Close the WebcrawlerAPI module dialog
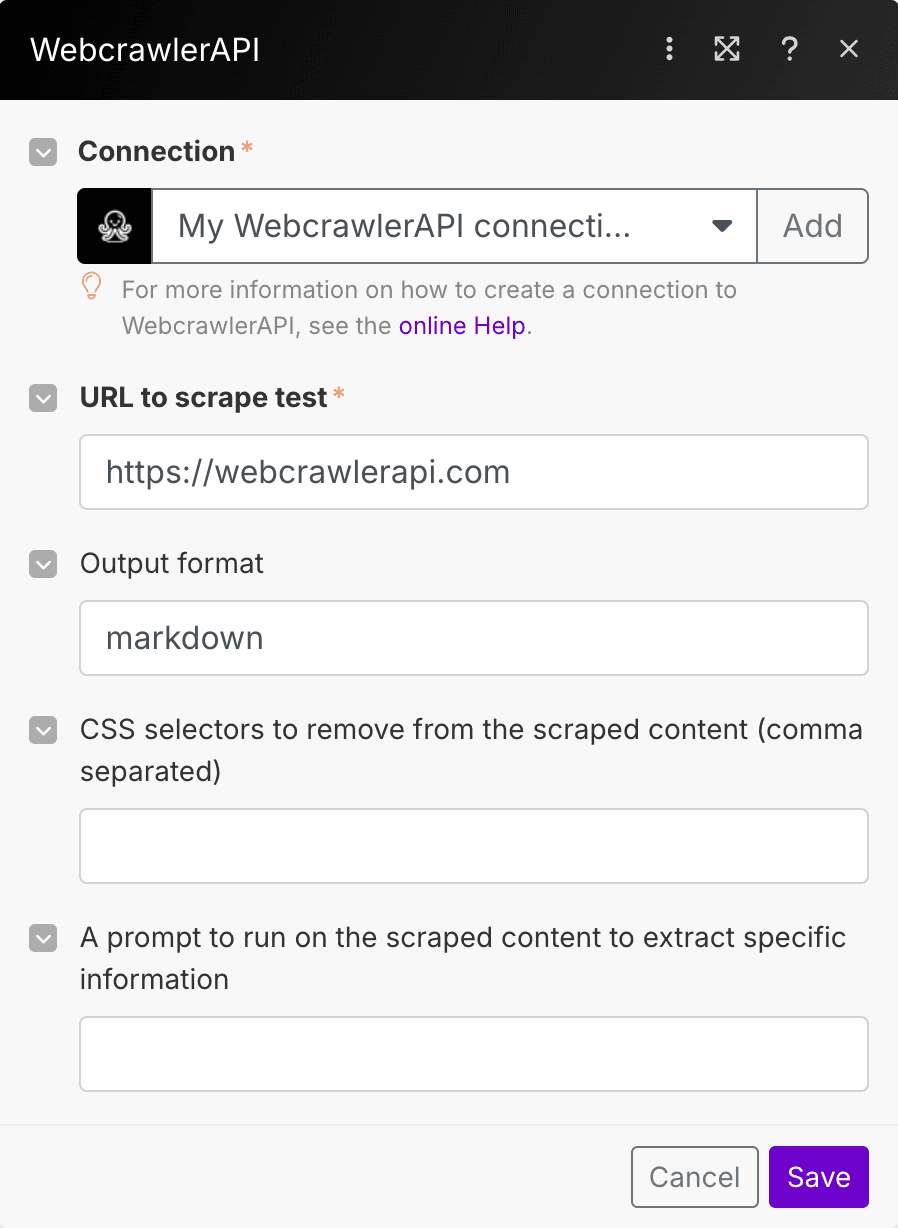This screenshot has width=898, height=1228. click(849, 48)
